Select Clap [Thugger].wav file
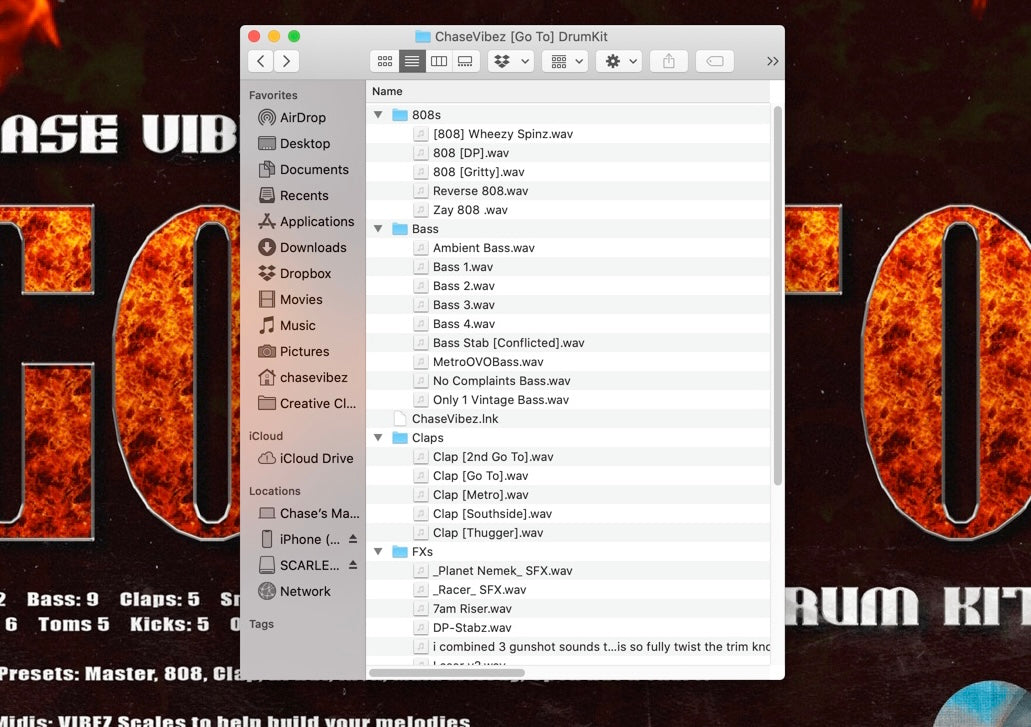This screenshot has width=1031, height=727. click(x=568, y=533)
